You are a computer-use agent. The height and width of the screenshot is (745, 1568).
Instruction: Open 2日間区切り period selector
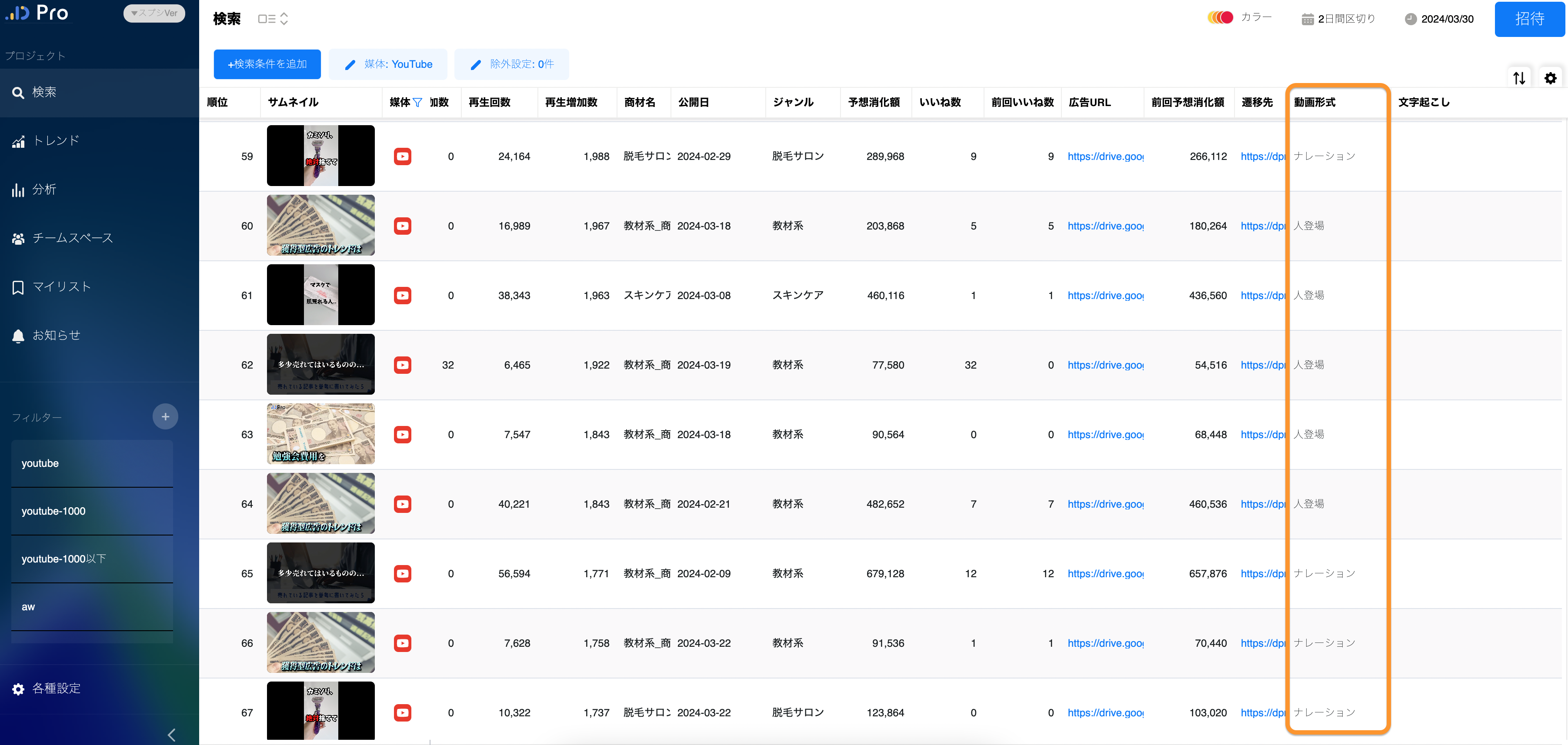1338,19
